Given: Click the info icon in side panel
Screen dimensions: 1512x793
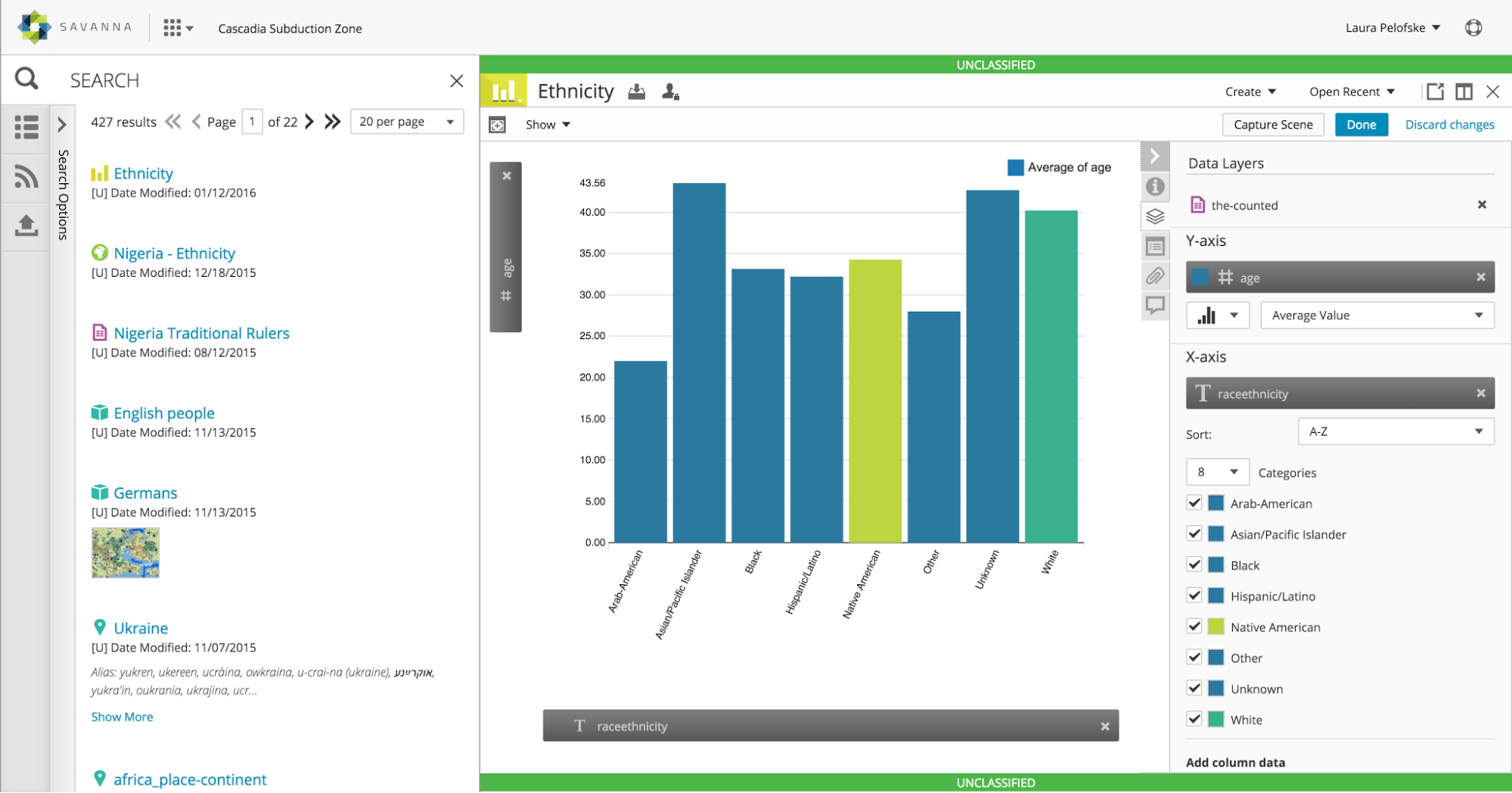Looking at the screenshot, I should (x=1155, y=186).
